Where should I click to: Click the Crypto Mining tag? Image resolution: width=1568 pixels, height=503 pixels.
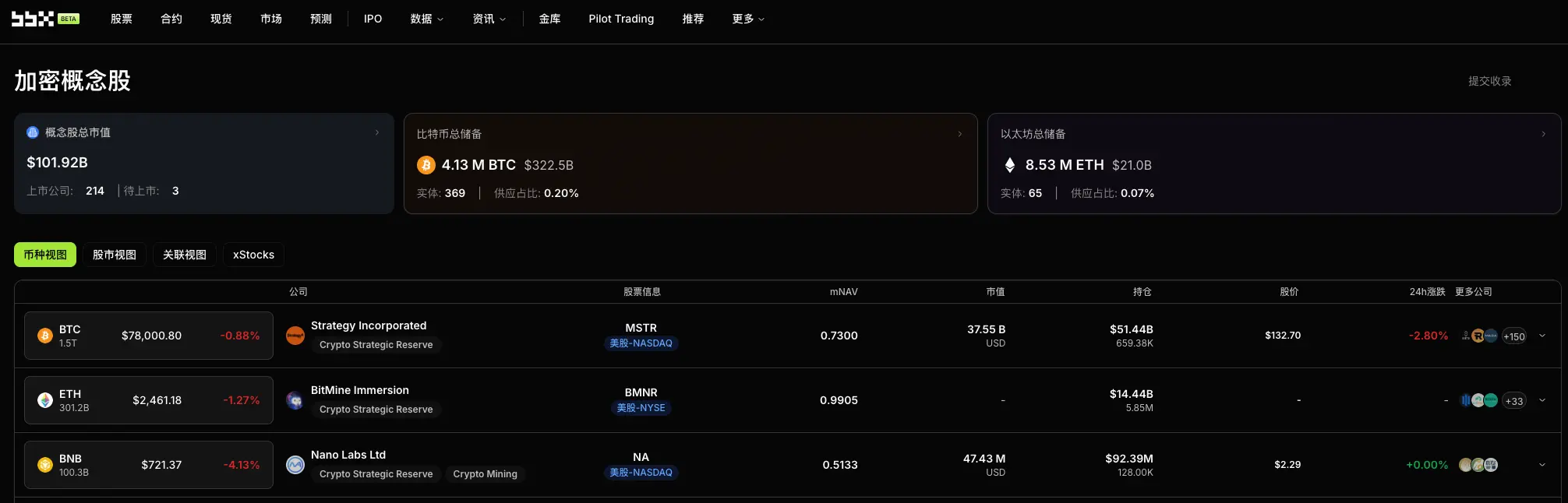(486, 474)
